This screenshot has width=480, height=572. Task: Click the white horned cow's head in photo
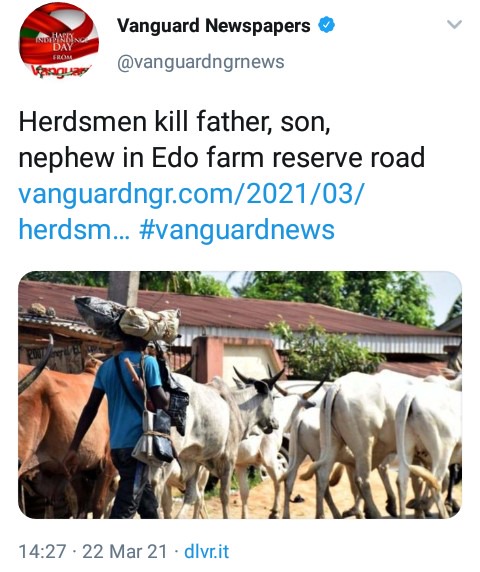(x=261, y=401)
